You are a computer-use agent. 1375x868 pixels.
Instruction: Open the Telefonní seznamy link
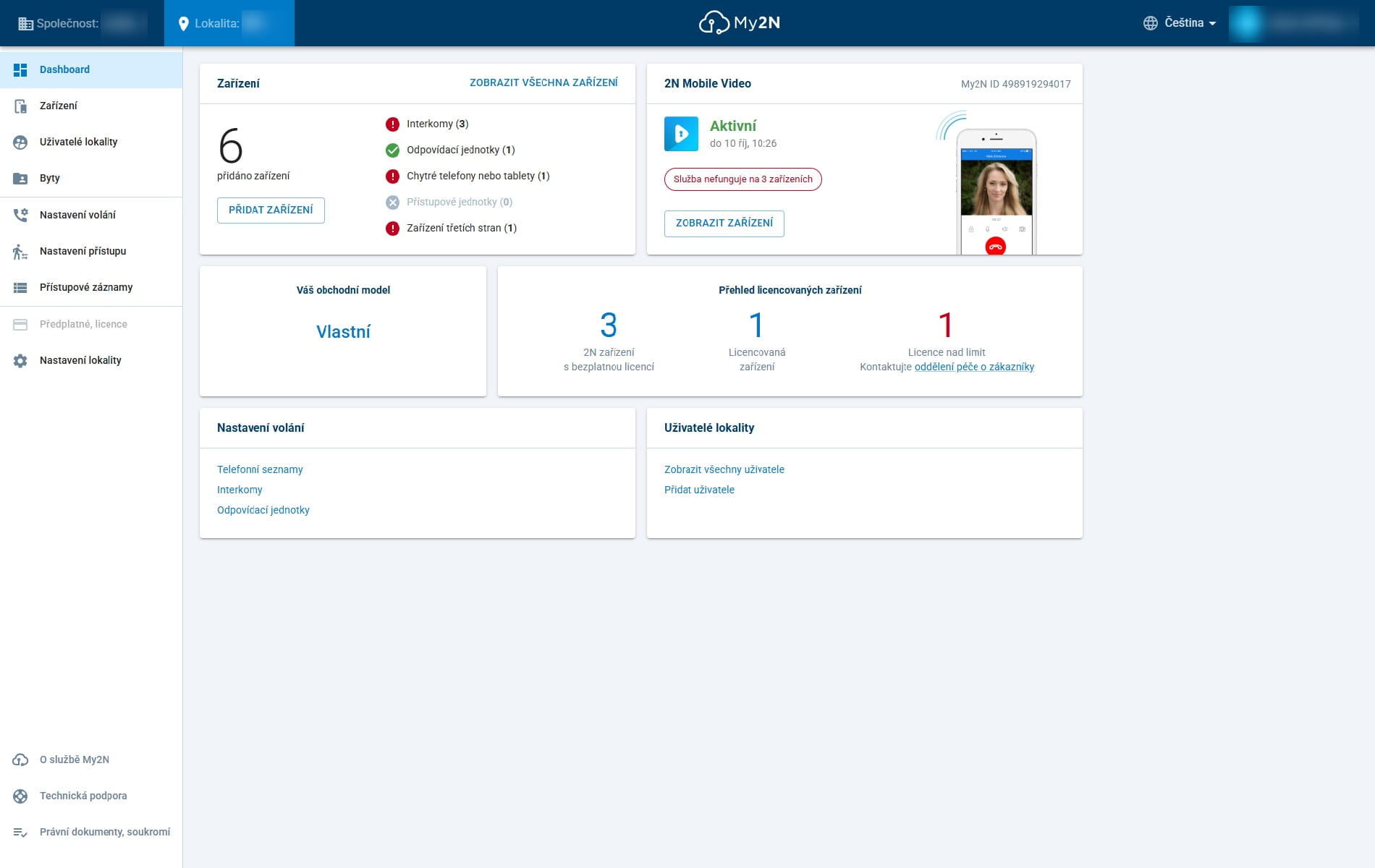[x=260, y=469]
